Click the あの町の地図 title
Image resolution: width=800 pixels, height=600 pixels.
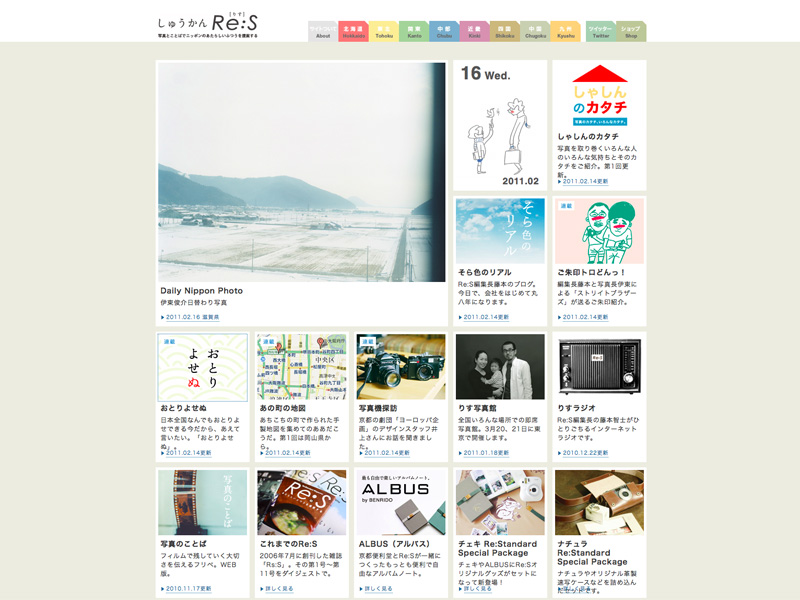283,408
